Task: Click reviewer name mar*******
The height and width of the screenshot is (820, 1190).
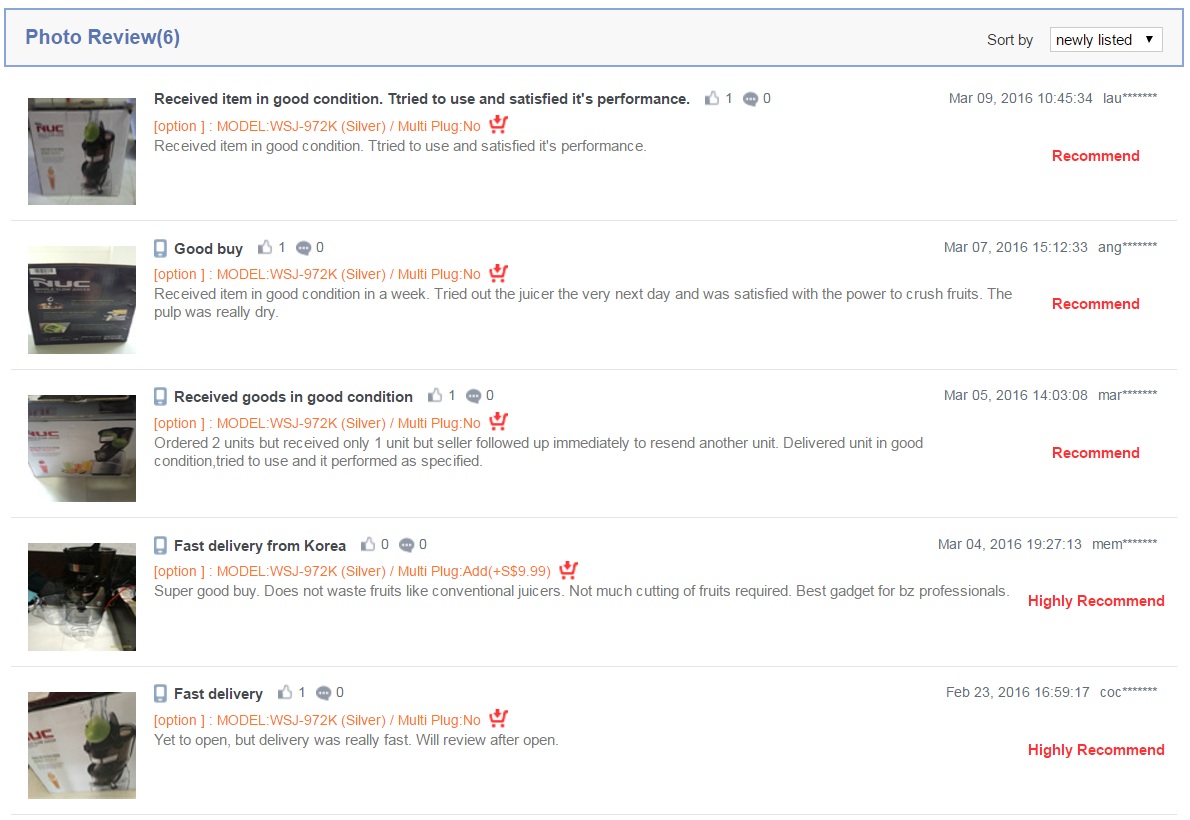Action: (x=1128, y=395)
